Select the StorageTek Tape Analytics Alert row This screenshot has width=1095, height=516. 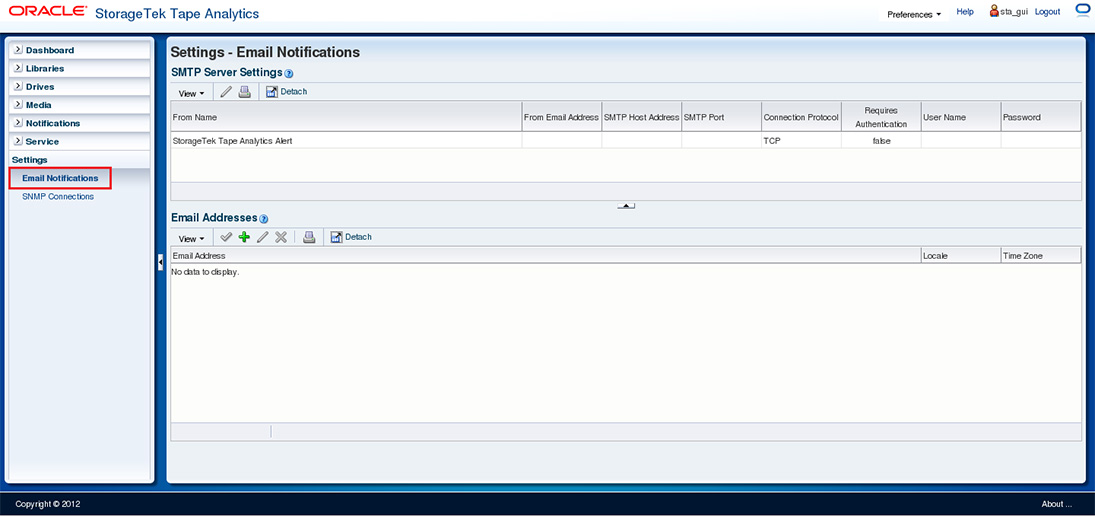[626, 140]
